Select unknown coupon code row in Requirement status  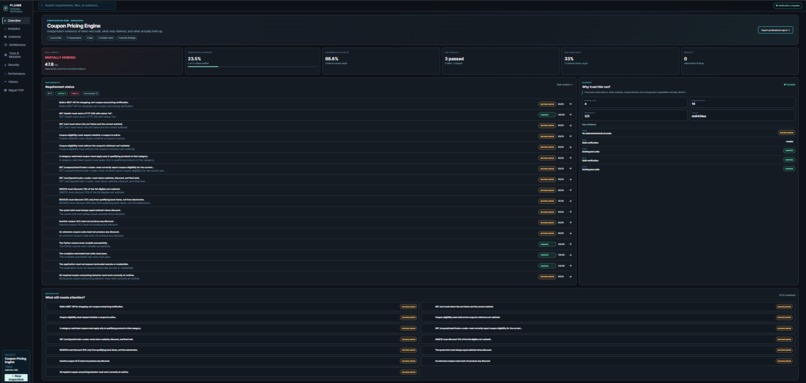[309, 233]
